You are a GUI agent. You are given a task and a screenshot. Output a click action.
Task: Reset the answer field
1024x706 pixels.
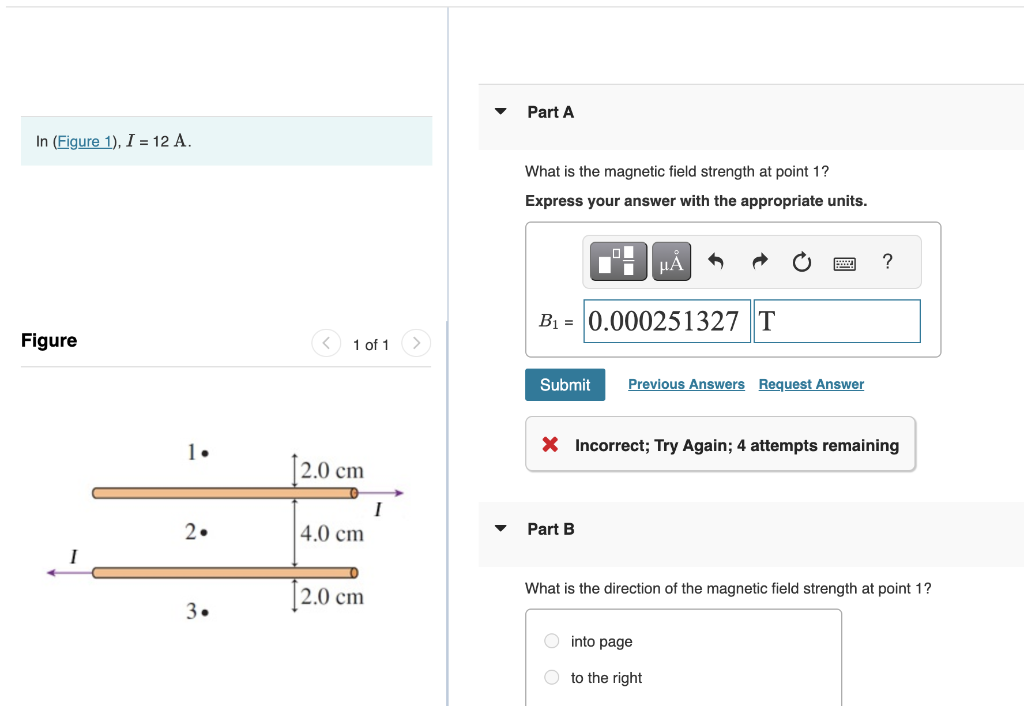[802, 262]
